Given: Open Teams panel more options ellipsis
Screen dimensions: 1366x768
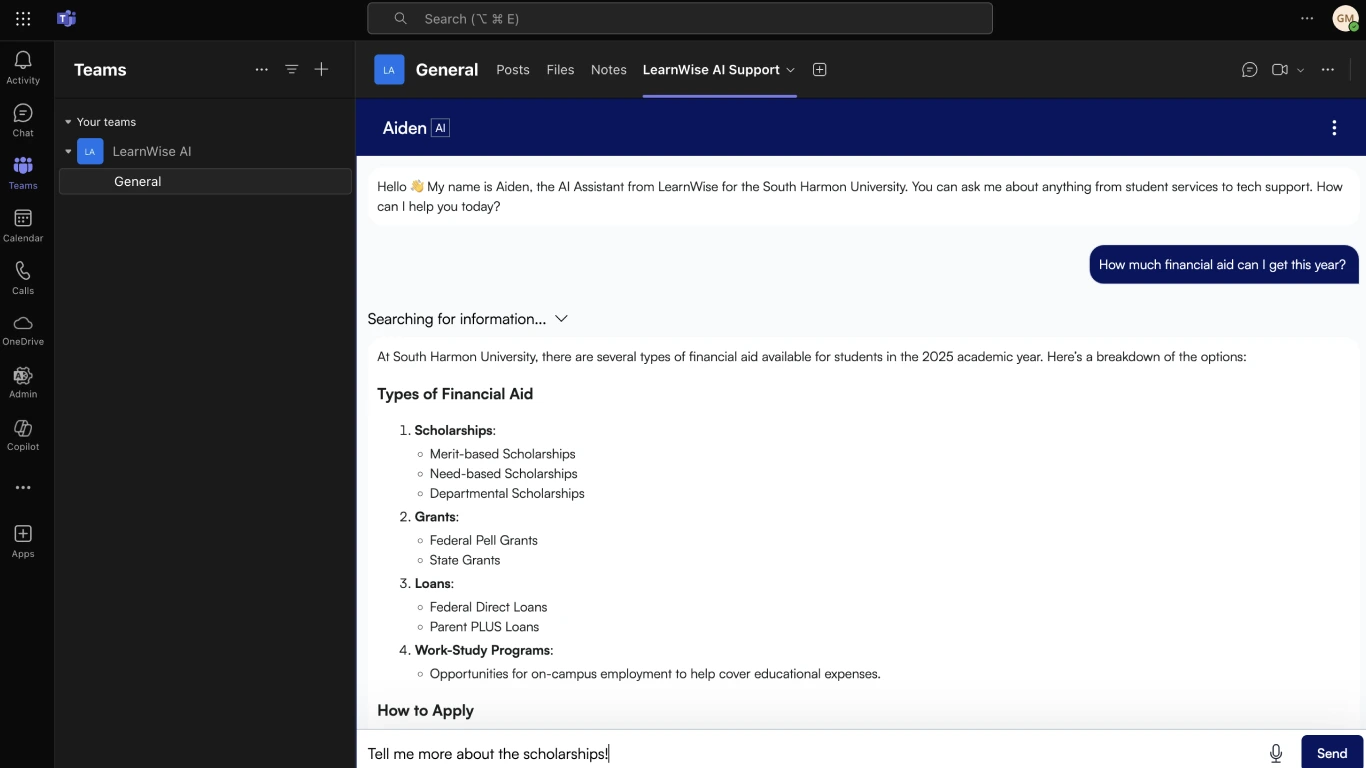Looking at the screenshot, I should coord(262,70).
